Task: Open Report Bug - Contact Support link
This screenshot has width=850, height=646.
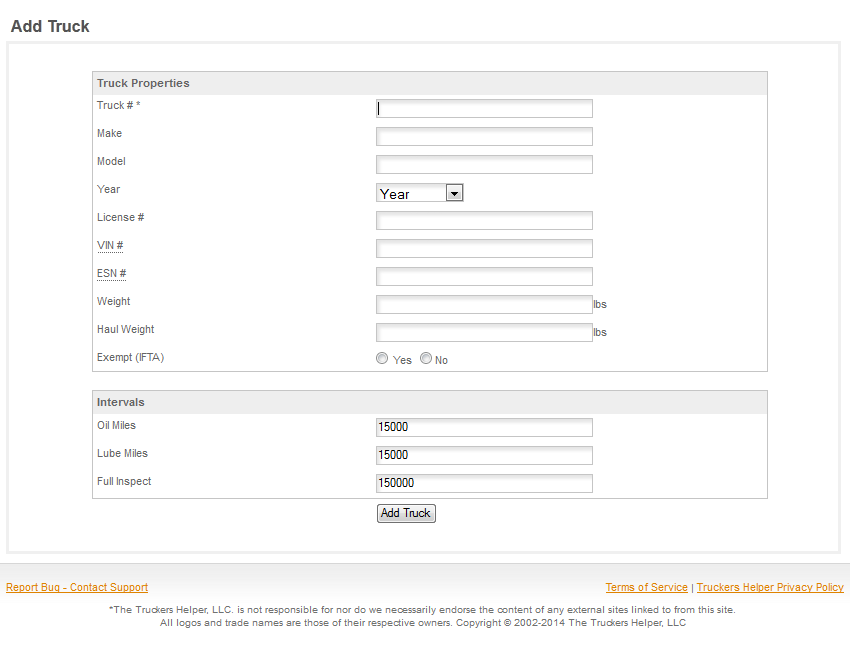Action: point(77,587)
